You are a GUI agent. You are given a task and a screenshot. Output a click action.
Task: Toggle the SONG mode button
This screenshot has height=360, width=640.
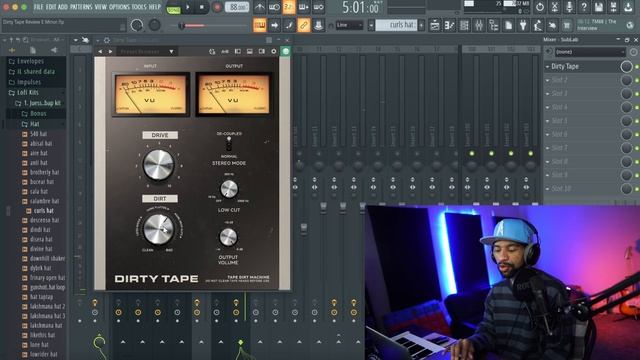173,10
